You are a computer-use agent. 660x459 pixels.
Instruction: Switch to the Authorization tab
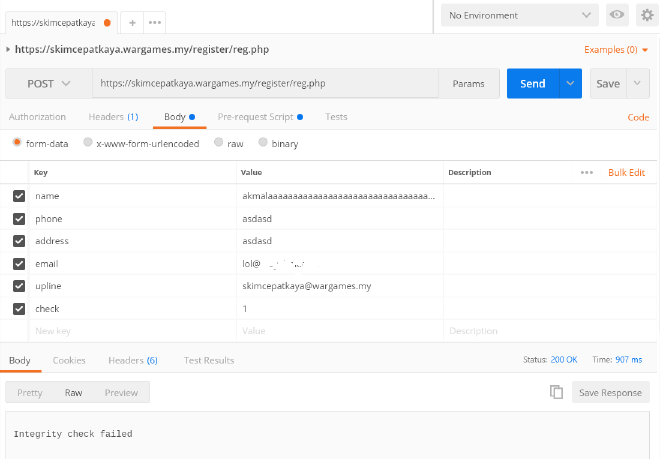click(x=37, y=117)
